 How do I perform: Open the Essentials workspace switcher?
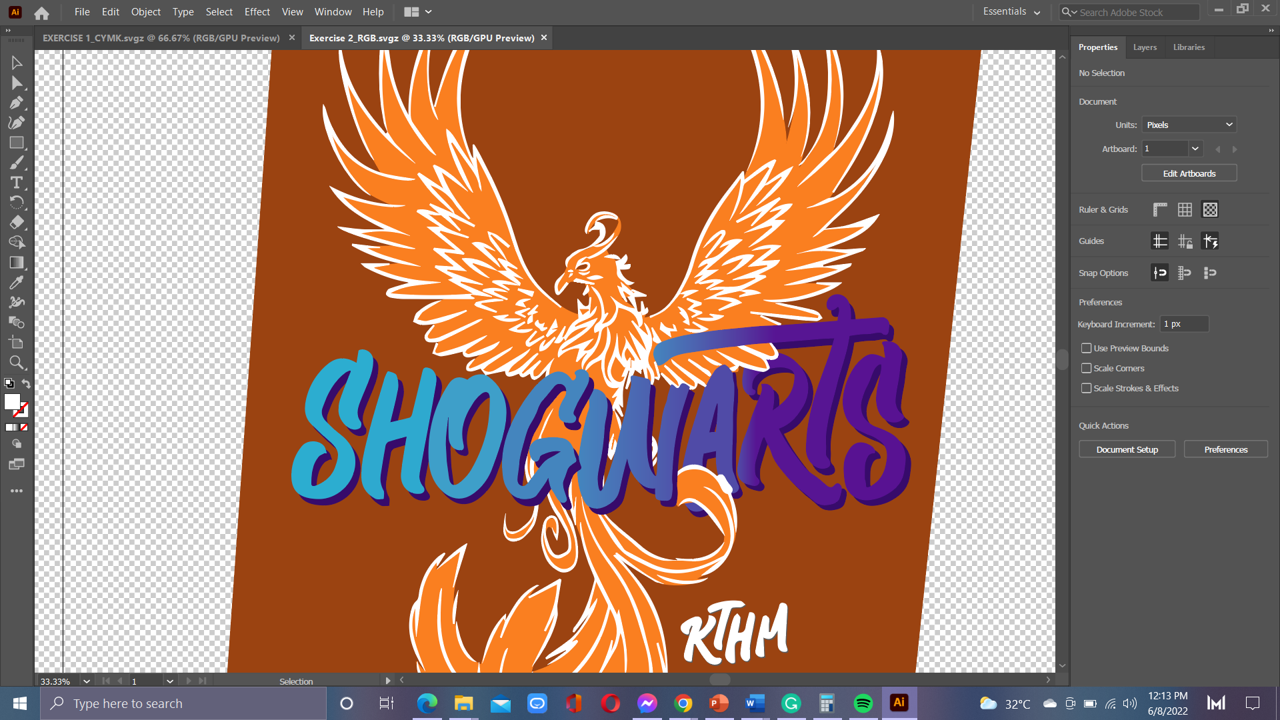click(1011, 12)
